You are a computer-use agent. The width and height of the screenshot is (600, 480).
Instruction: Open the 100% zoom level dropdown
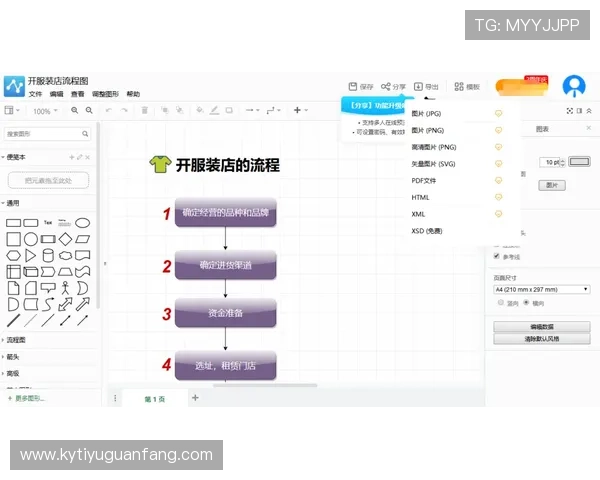click(x=45, y=111)
